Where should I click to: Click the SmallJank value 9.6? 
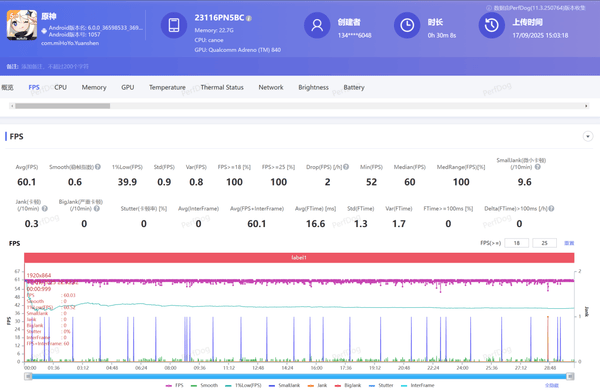pos(524,182)
